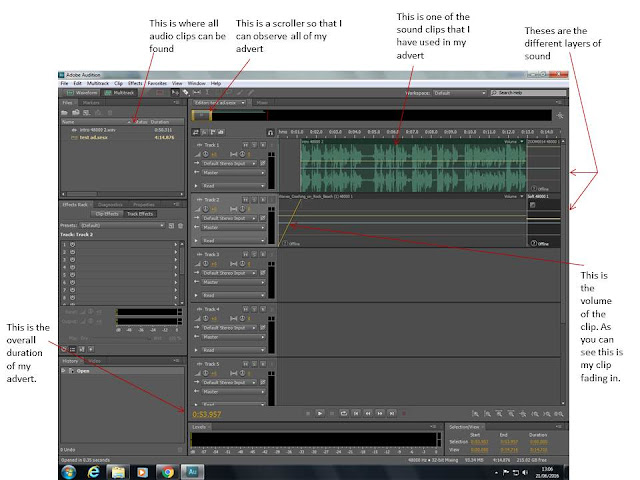The height and width of the screenshot is (480, 640).
Task: Move playhead to next with transport button
Action: [392, 413]
